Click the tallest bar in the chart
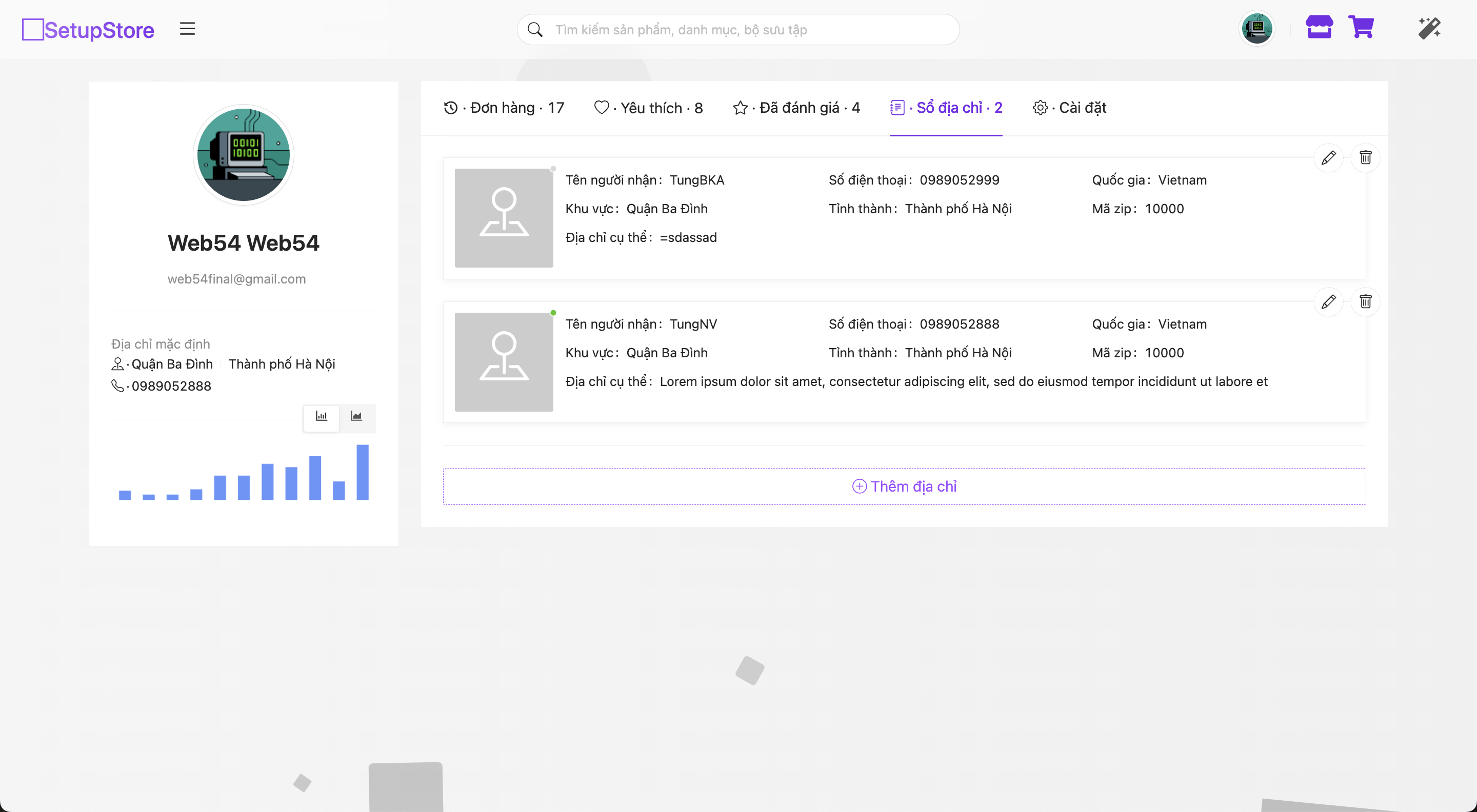 click(x=363, y=472)
